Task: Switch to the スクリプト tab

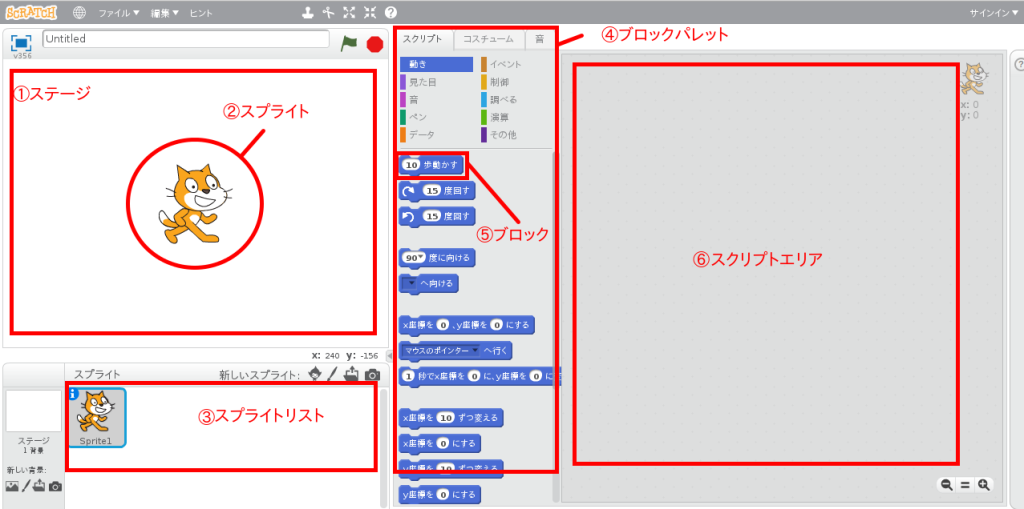Action: click(x=423, y=39)
